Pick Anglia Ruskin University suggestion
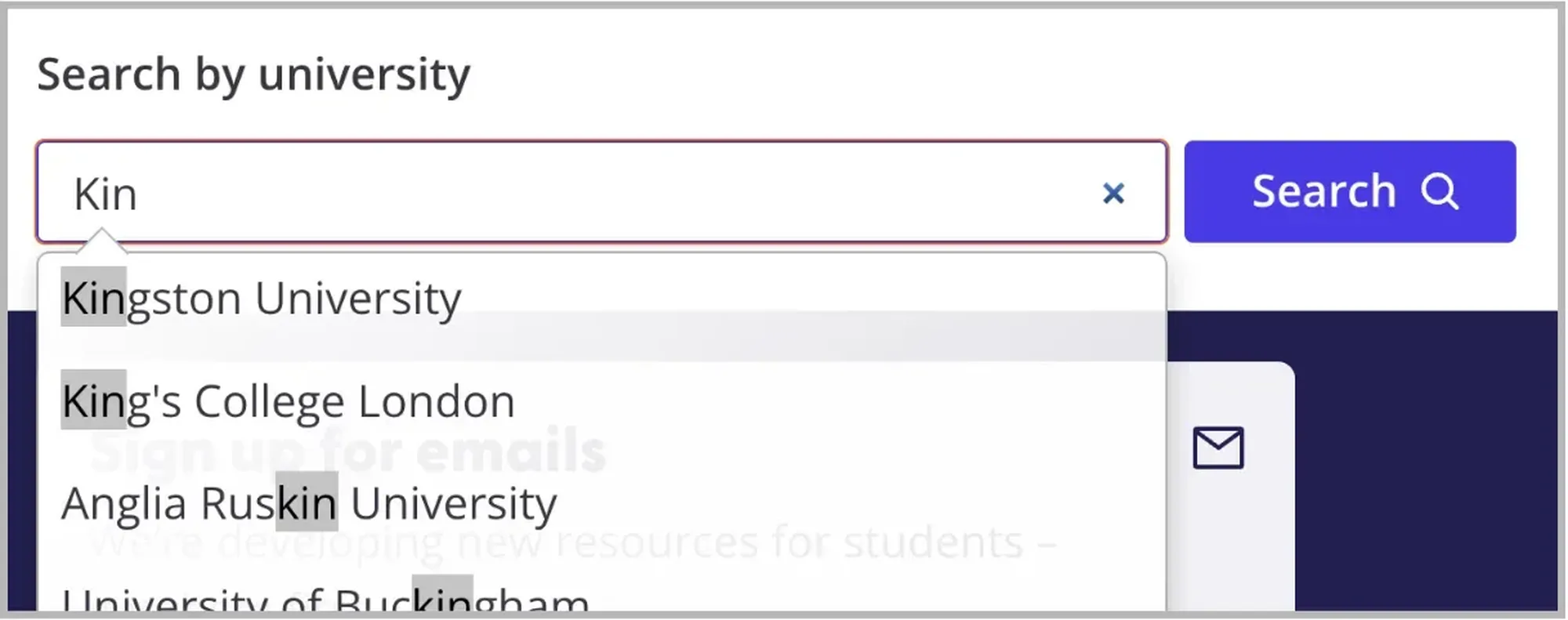The image size is (1568, 620). point(309,503)
